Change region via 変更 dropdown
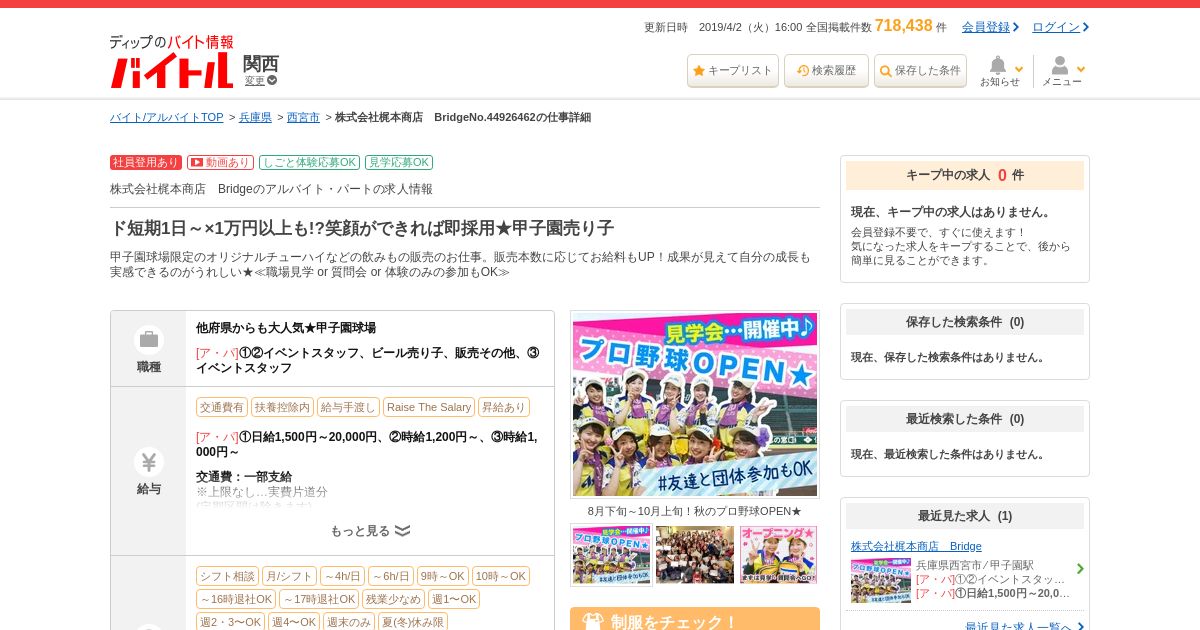This screenshot has height=630, width=1200. [261, 81]
